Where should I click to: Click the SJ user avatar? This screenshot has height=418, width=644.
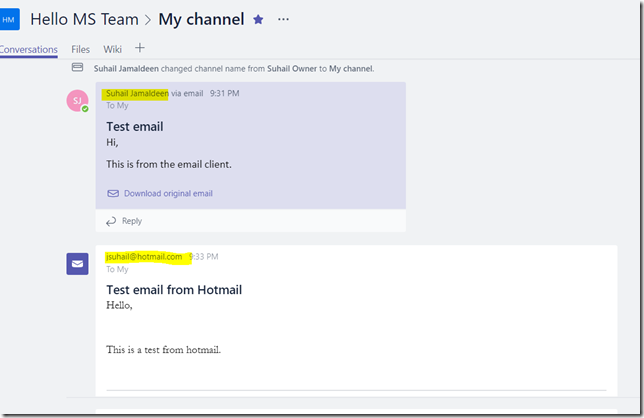(77, 101)
